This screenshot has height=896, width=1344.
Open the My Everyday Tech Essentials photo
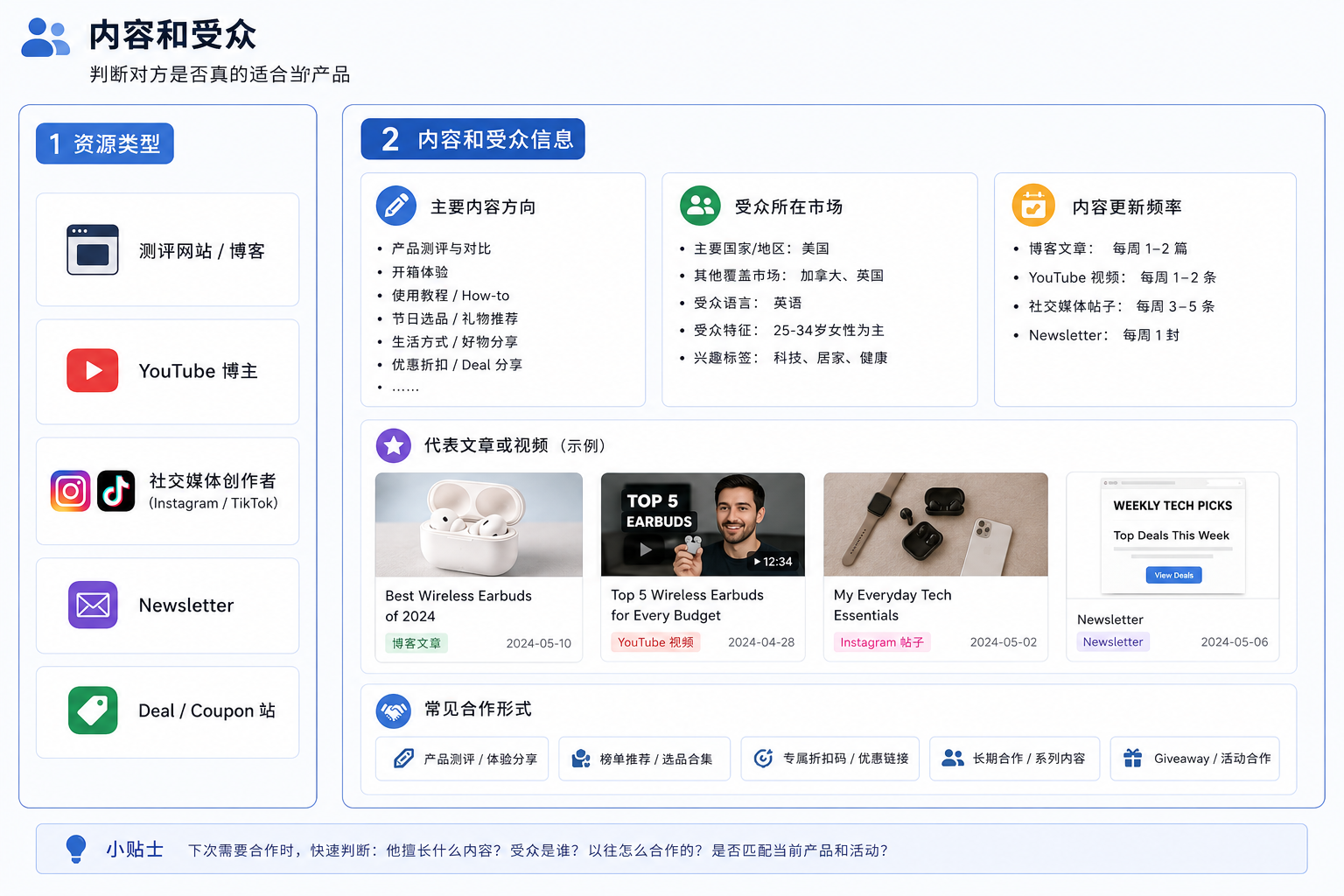tap(935, 524)
